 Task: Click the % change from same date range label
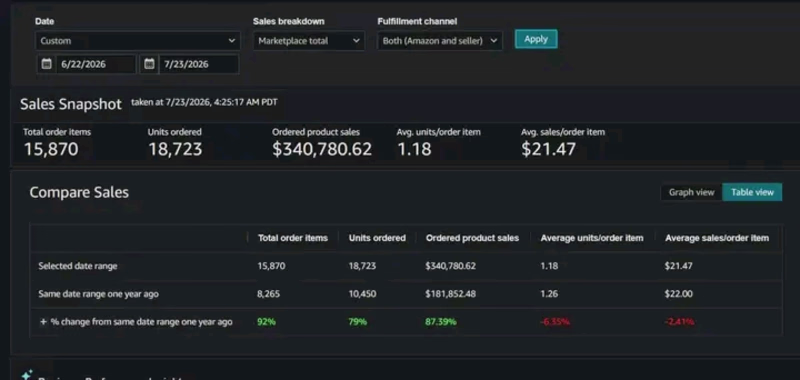(x=141, y=322)
